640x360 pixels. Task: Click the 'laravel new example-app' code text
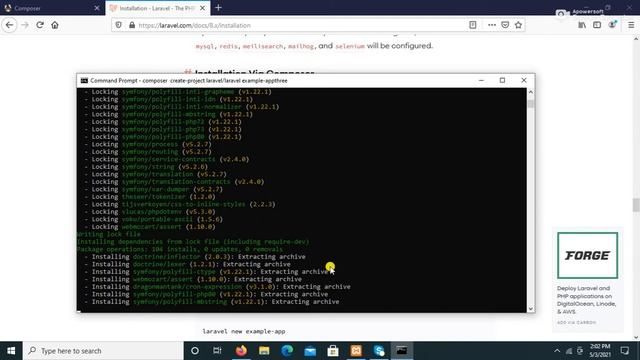coord(244,331)
